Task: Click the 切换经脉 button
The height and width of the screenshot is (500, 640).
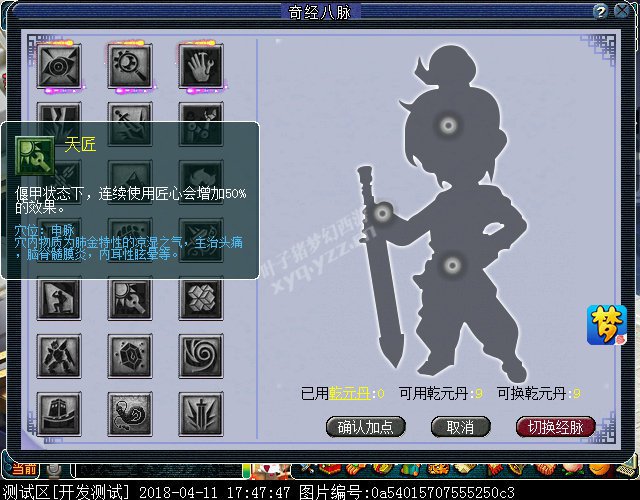Action: pos(556,427)
